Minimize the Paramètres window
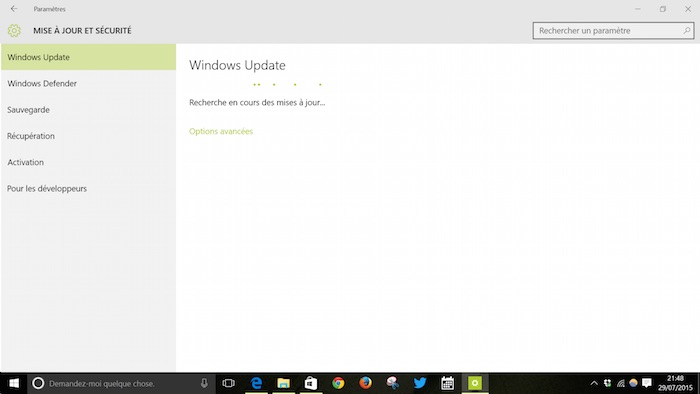Screen dimensions: 700x394 [x=638, y=9]
